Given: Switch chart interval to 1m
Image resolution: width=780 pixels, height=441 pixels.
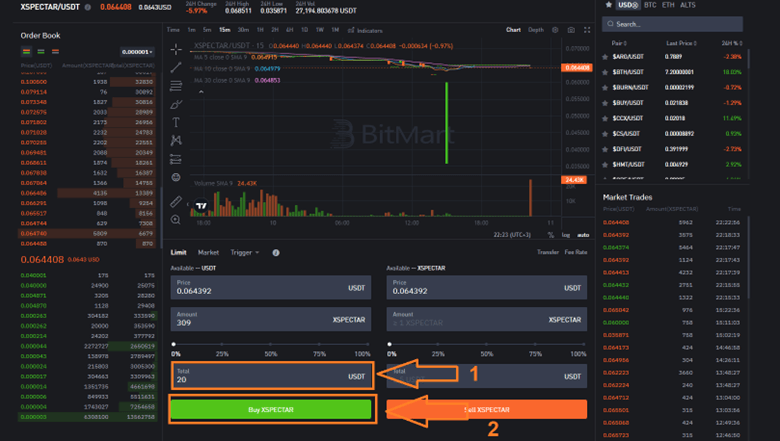Looking at the screenshot, I should point(191,30).
